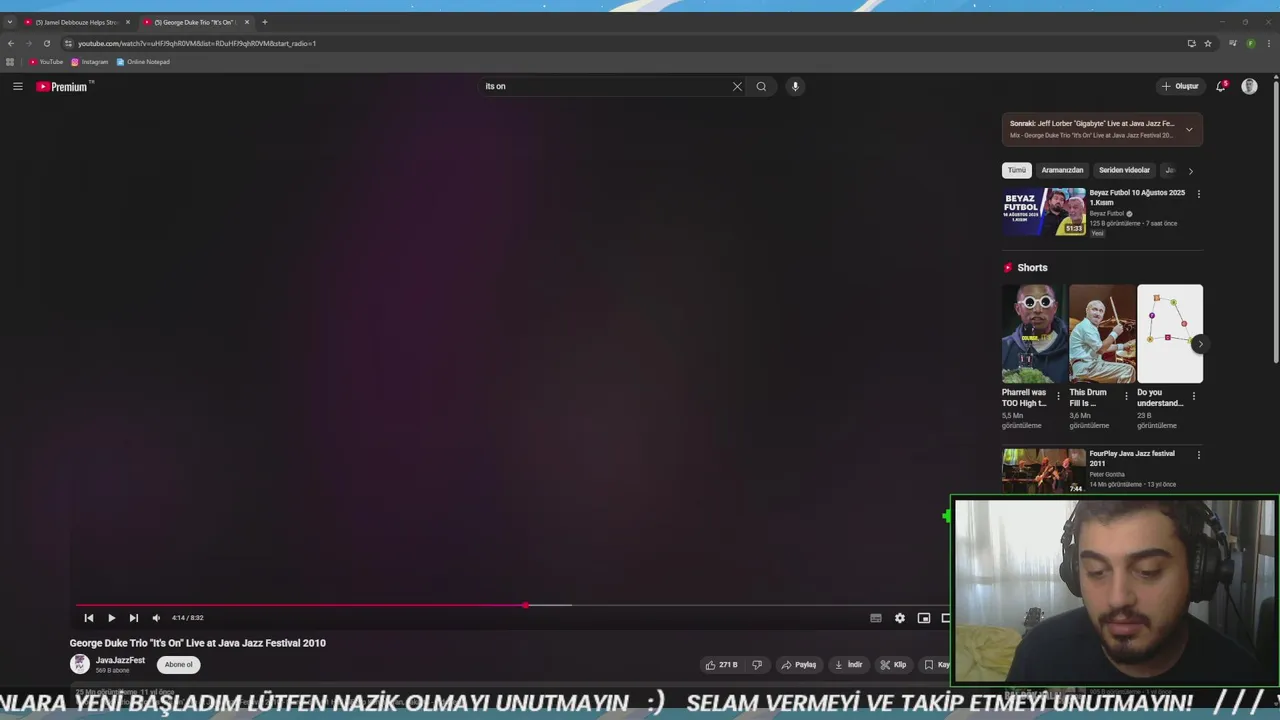Image resolution: width=1280 pixels, height=720 pixels.
Task: Show more filter chips arrow
Action: click(1190, 171)
